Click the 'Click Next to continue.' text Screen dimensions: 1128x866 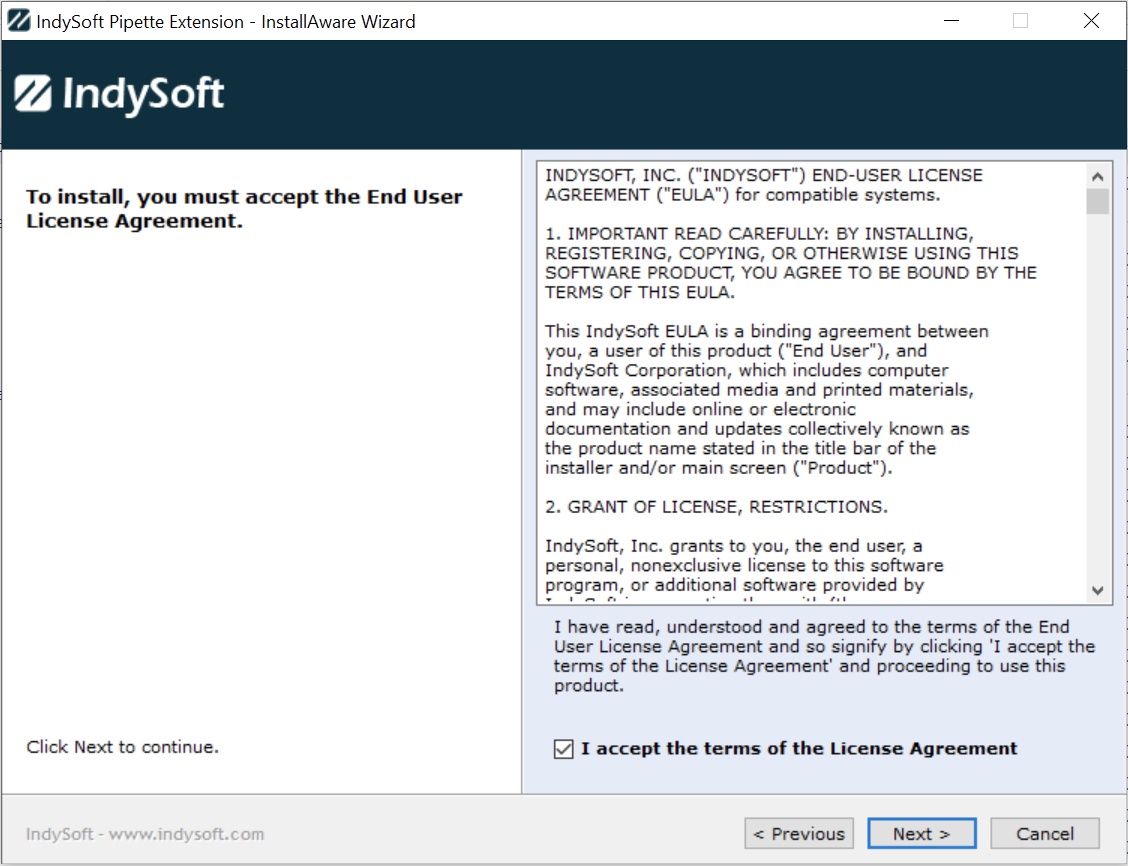coord(122,747)
